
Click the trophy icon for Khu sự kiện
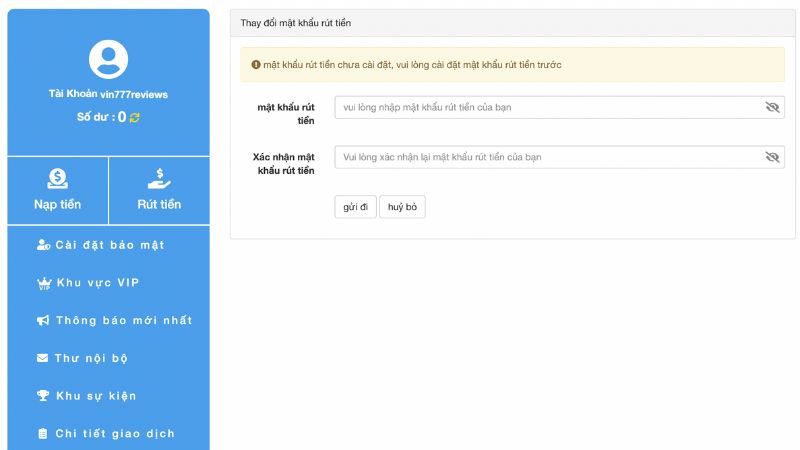pos(43,396)
